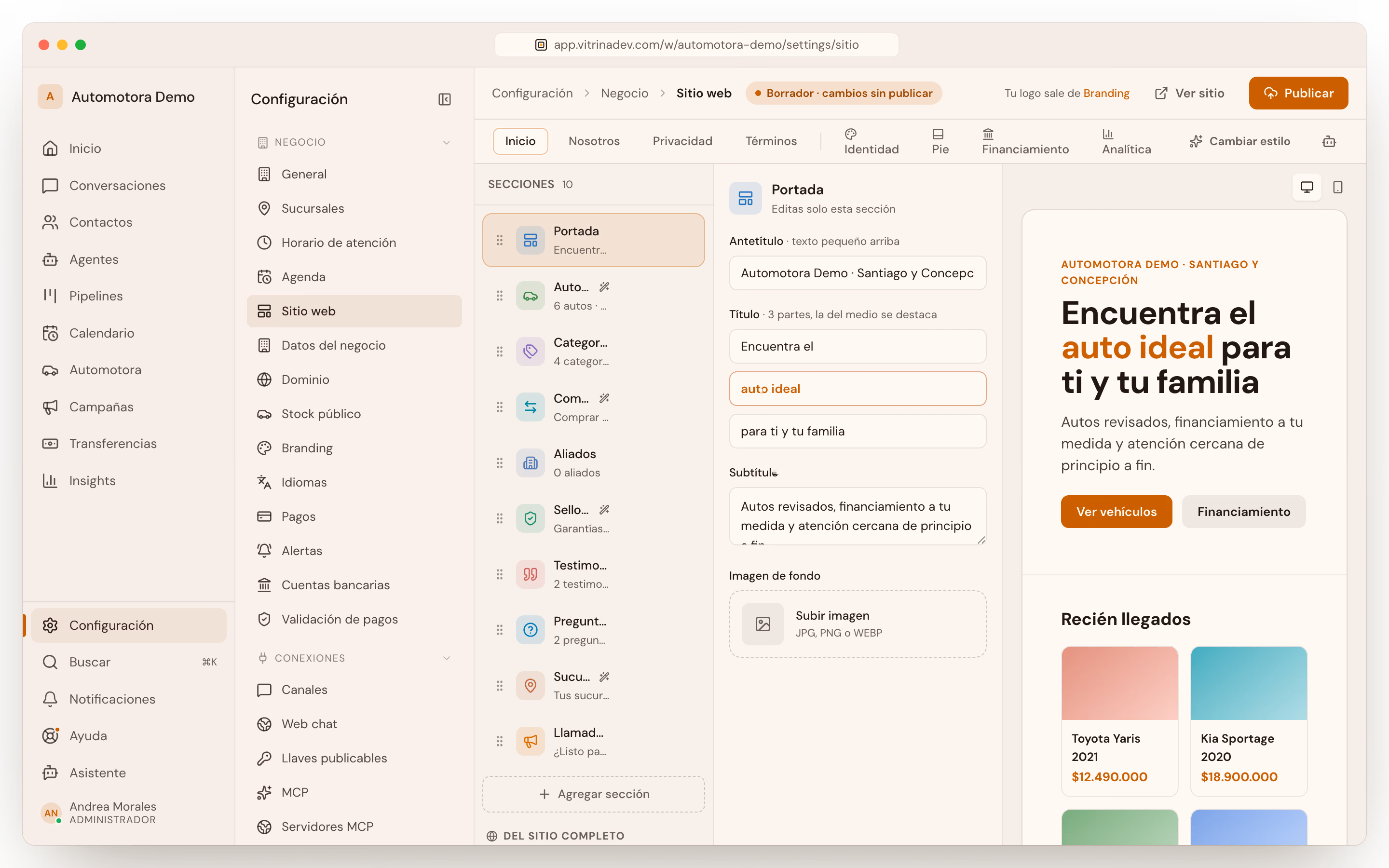Open the Términos page tab
Image resolution: width=1389 pixels, height=868 pixels.
click(x=771, y=141)
